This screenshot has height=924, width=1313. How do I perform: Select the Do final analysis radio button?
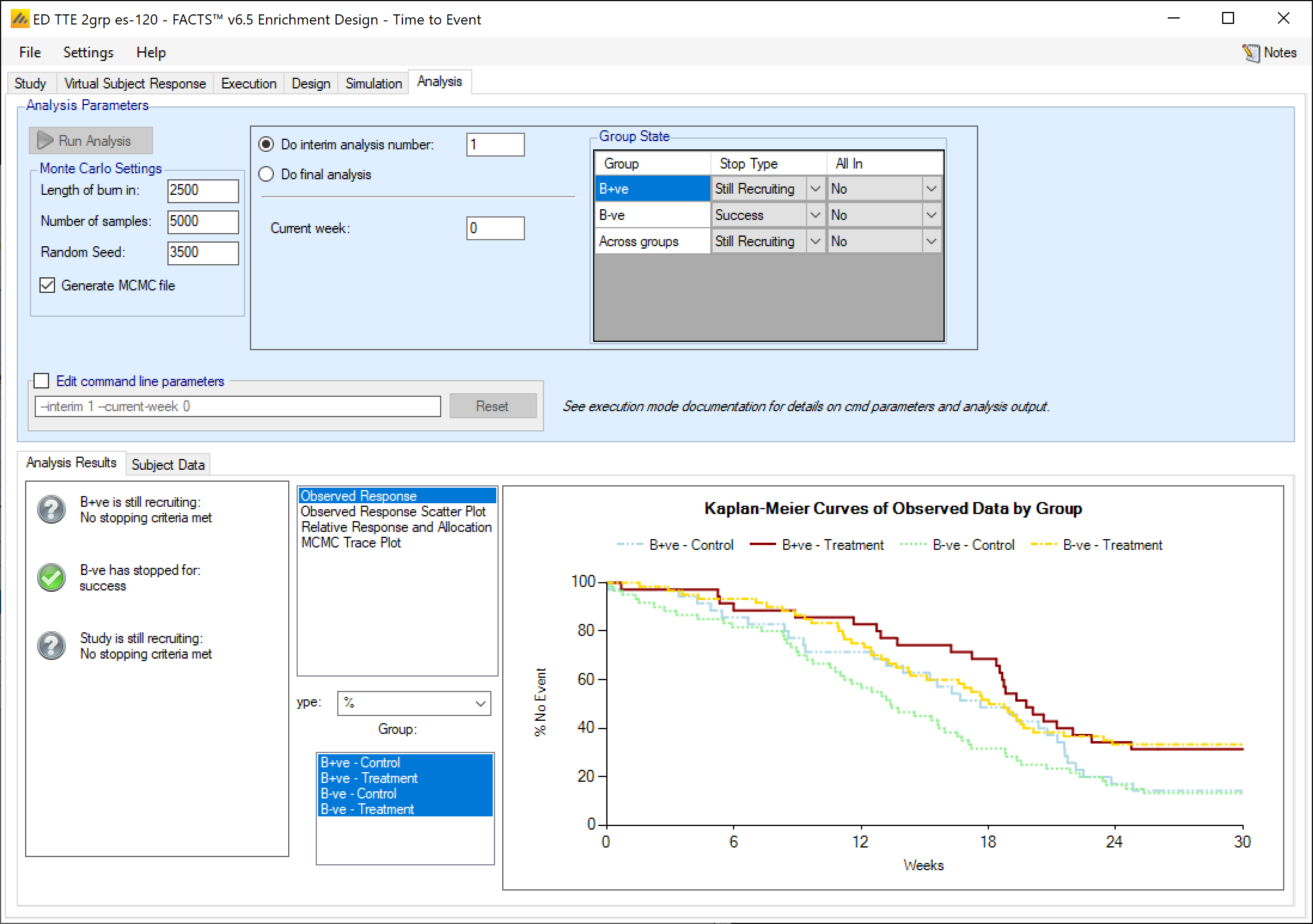coord(266,174)
